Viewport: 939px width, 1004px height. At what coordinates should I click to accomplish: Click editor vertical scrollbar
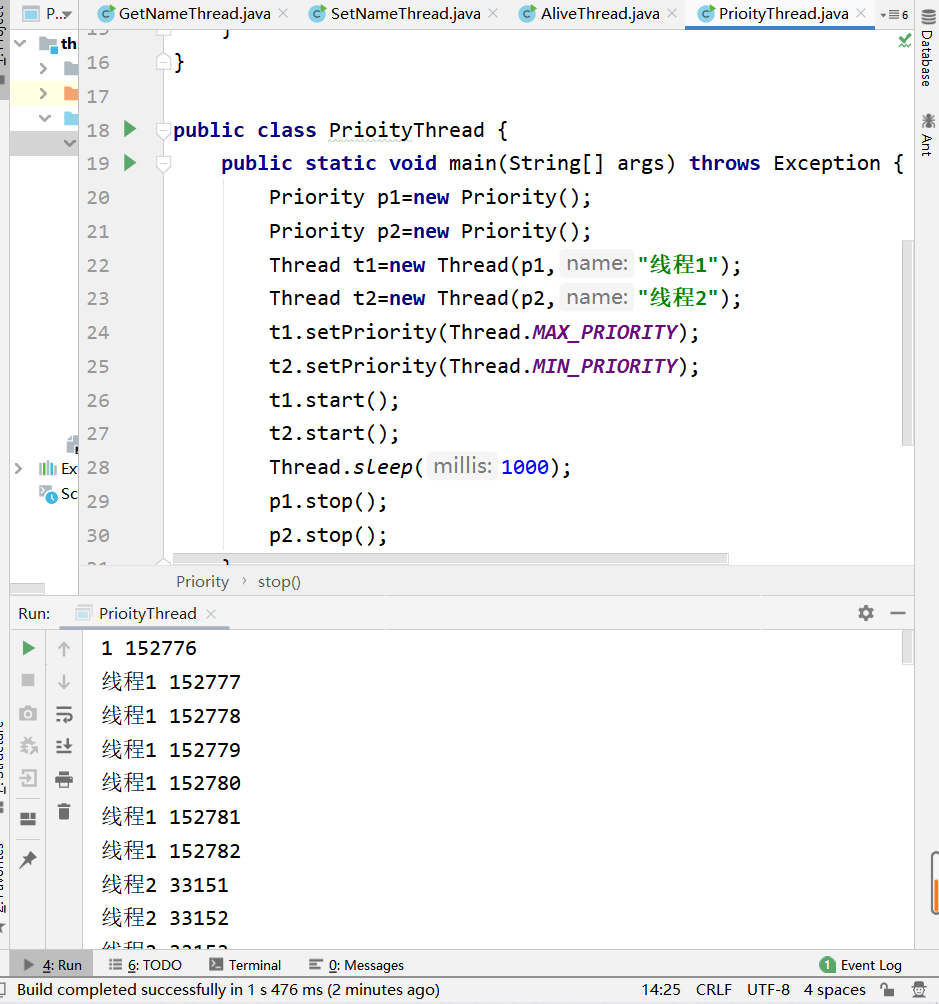[x=907, y=343]
